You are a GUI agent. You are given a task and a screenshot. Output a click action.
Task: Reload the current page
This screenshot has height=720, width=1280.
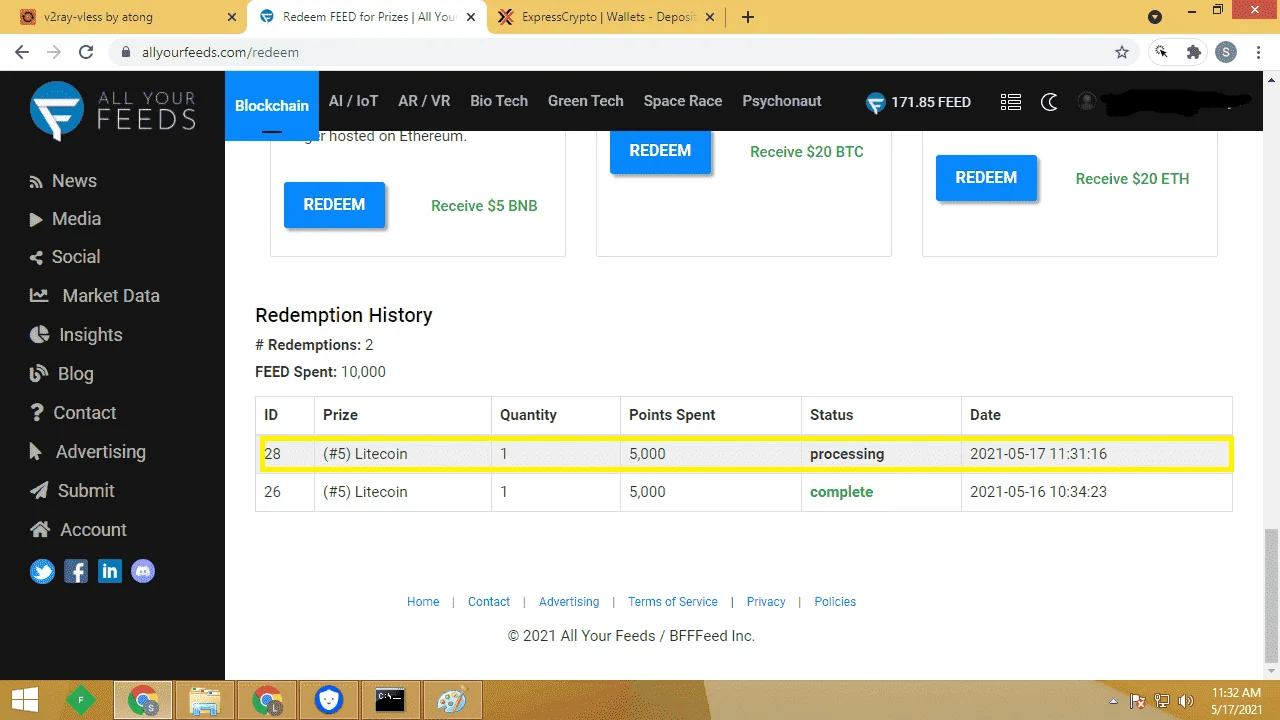click(86, 52)
